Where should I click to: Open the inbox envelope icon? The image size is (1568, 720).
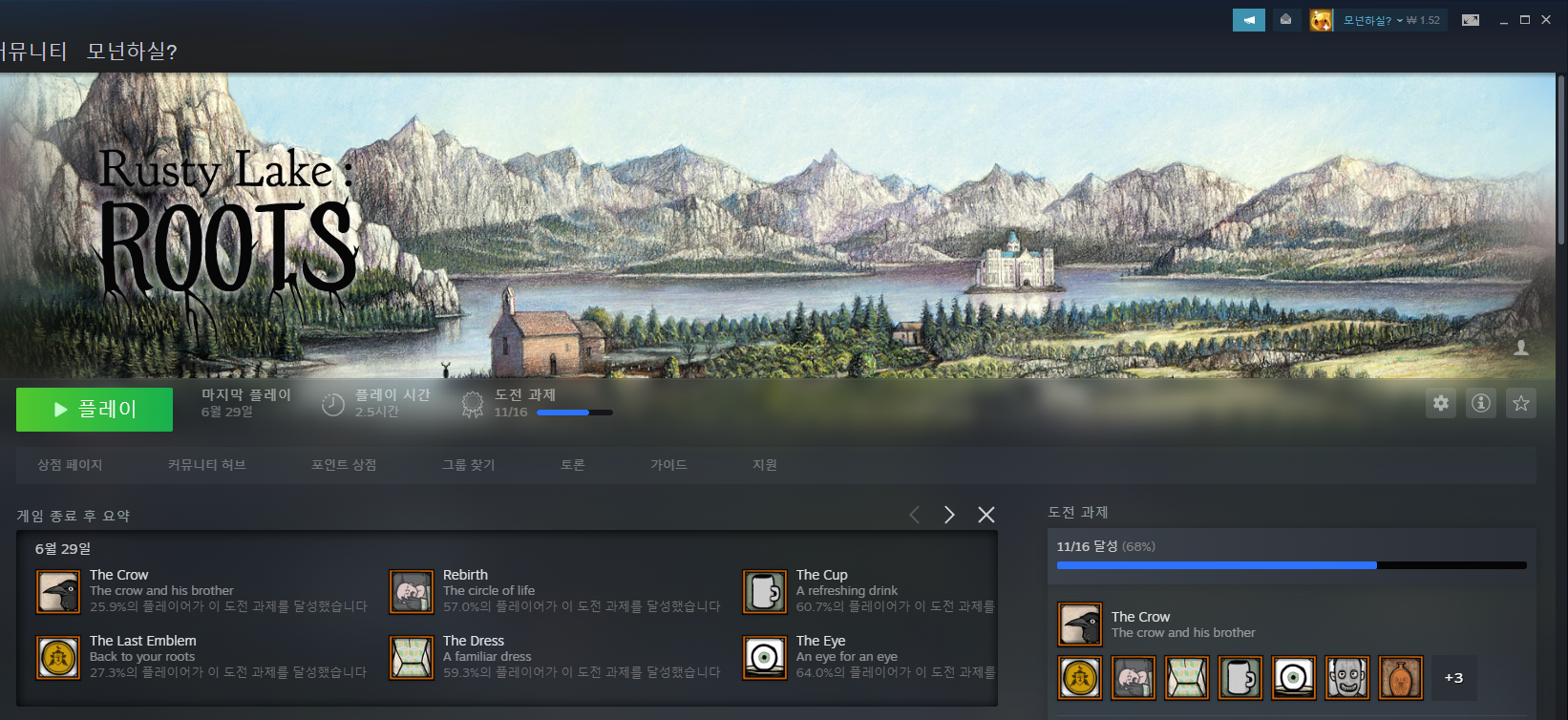click(x=1286, y=20)
